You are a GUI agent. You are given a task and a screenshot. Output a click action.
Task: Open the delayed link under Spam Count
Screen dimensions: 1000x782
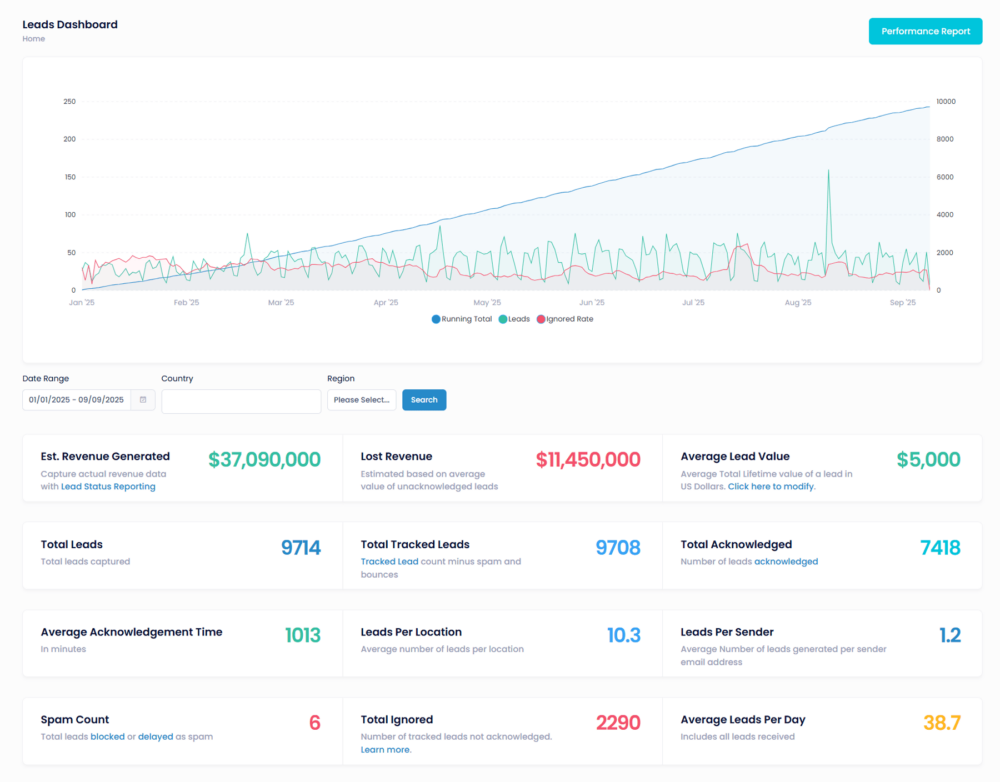[x=155, y=737]
